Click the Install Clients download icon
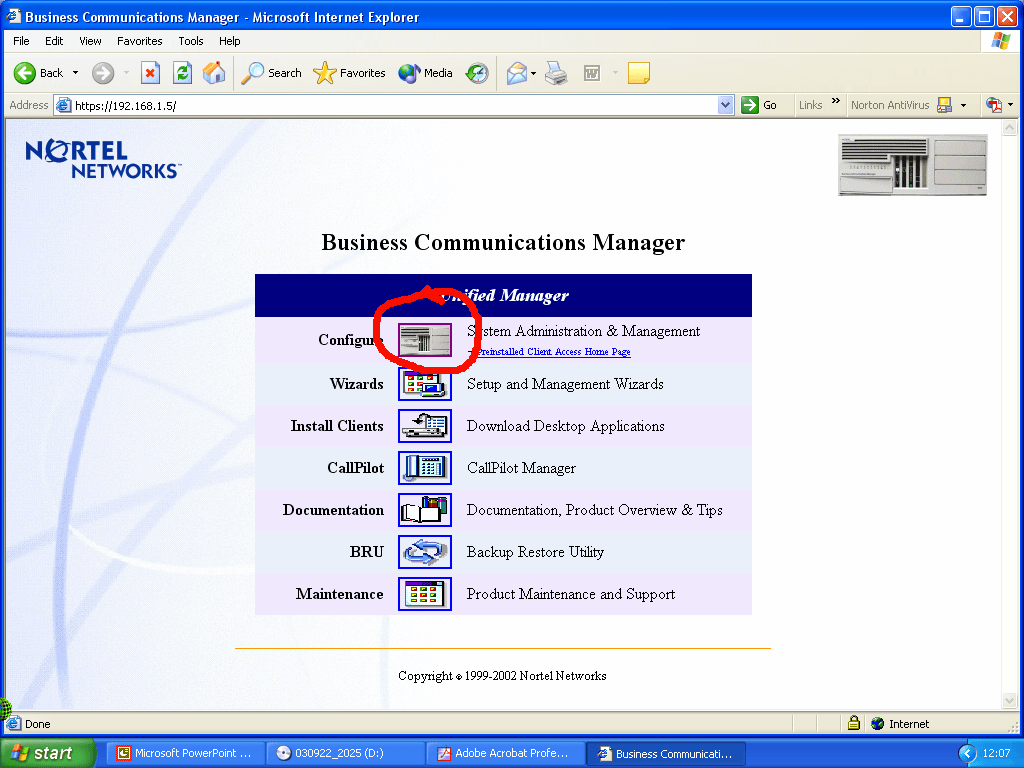 (x=424, y=426)
